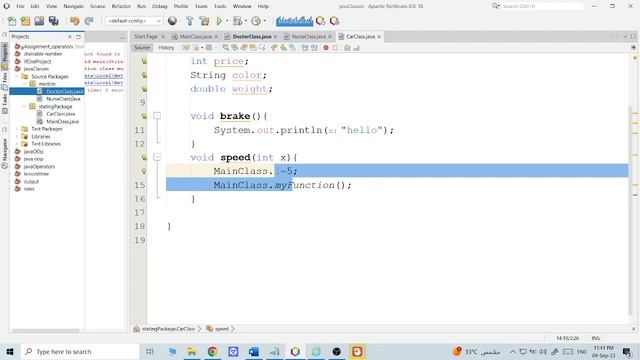Click the Open Project toolbar icon
This screenshot has width=640, height=360.
point(39,21)
